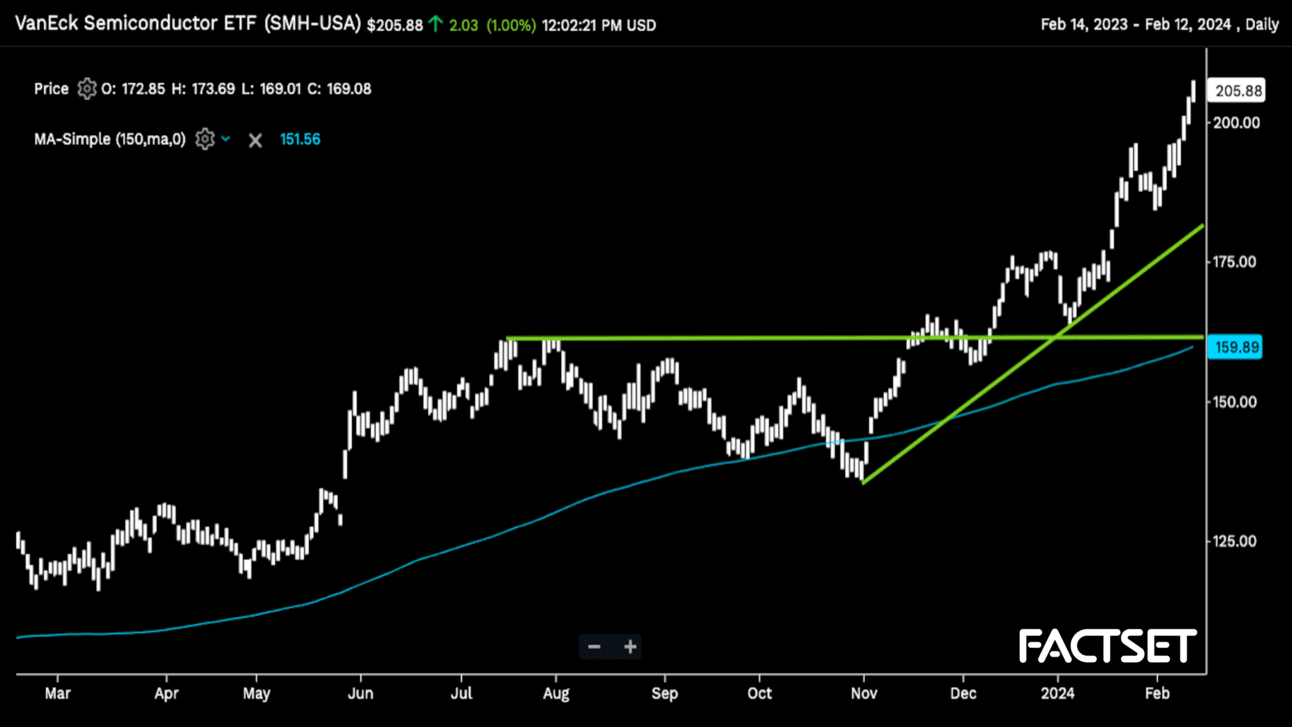The width and height of the screenshot is (1292, 727).
Task: Click the Jul time axis label
Action: [462, 693]
